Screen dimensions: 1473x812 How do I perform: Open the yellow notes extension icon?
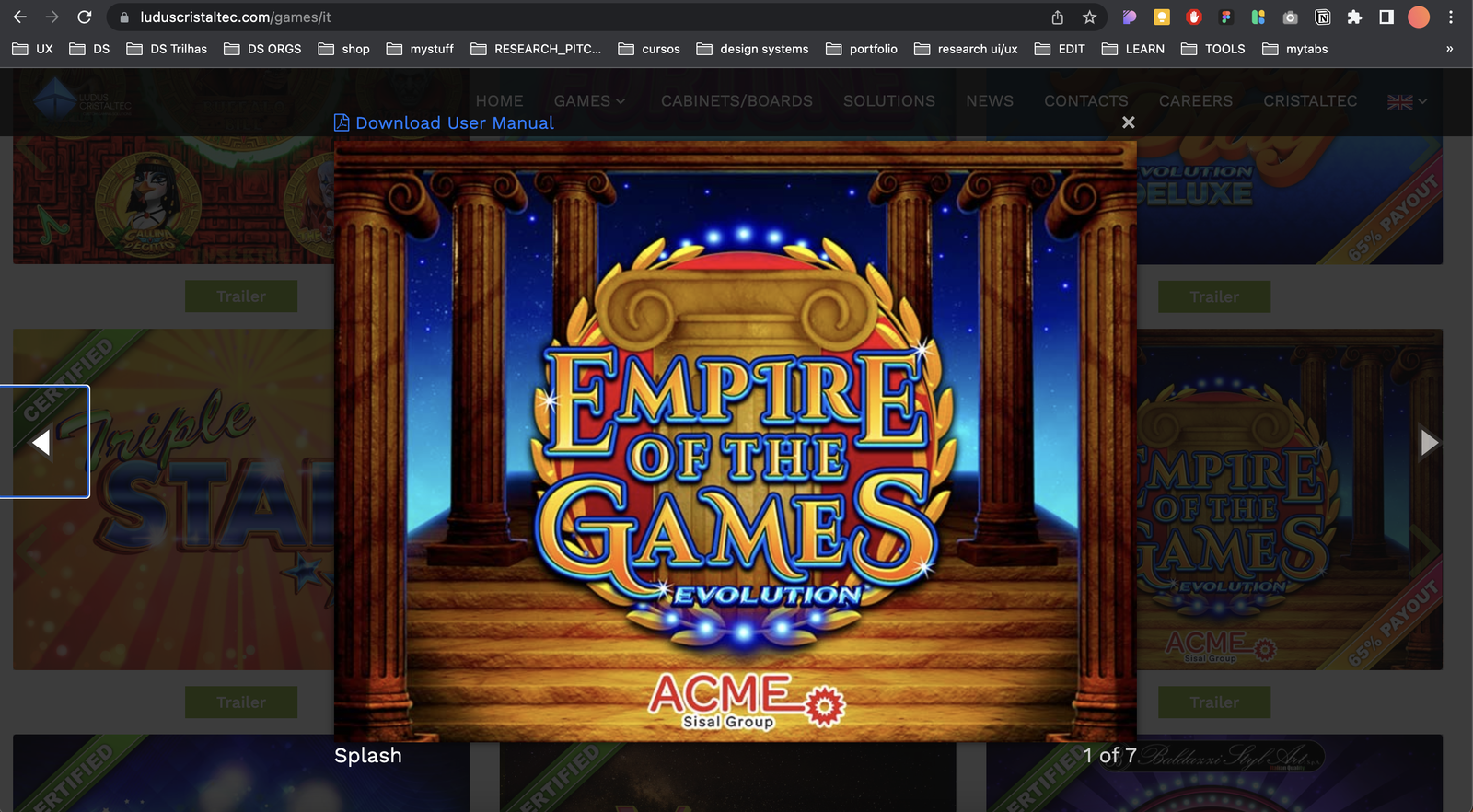[x=1162, y=17]
